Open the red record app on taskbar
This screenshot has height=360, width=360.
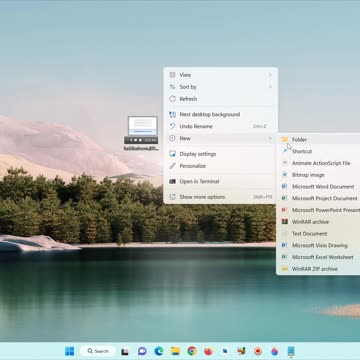pos(258,351)
